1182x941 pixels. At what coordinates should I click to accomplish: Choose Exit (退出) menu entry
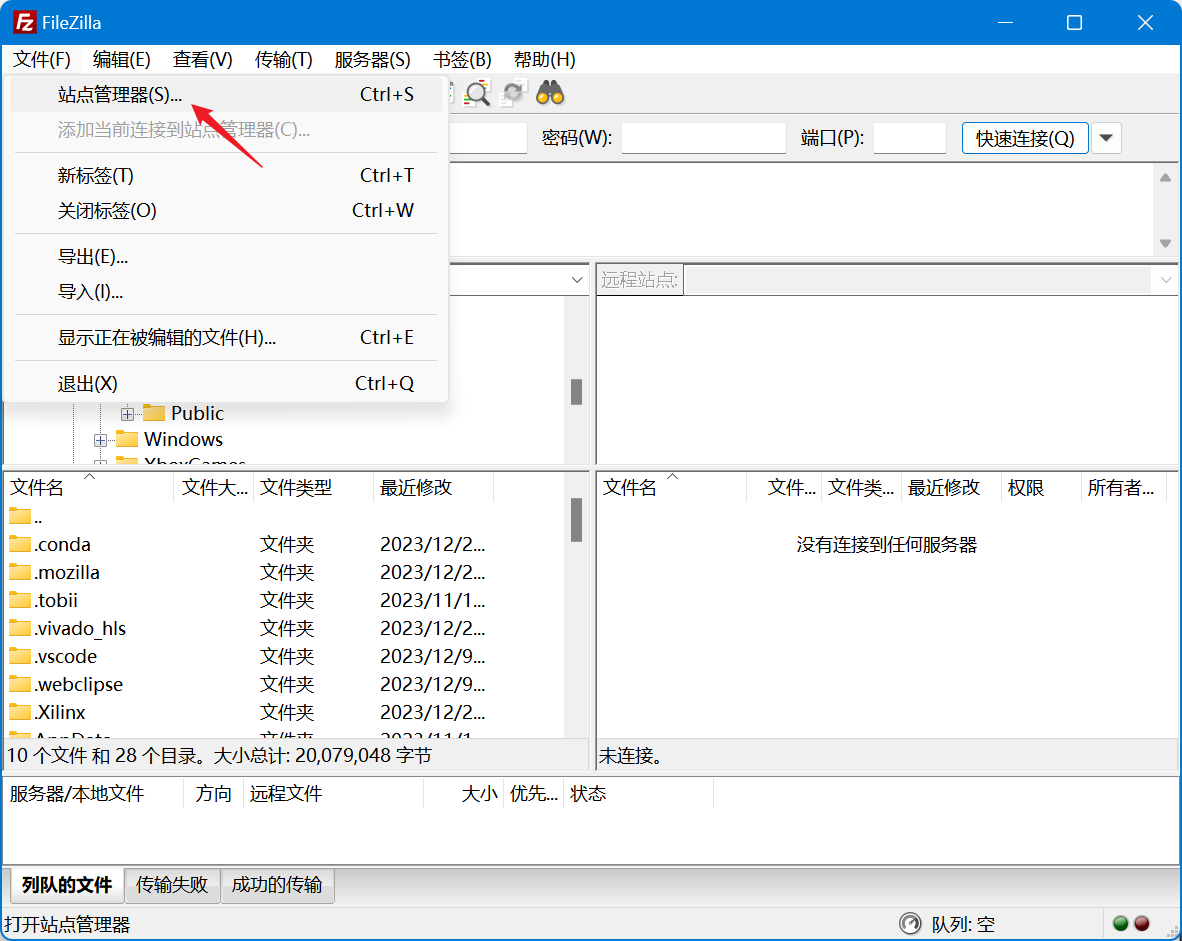coord(226,384)
